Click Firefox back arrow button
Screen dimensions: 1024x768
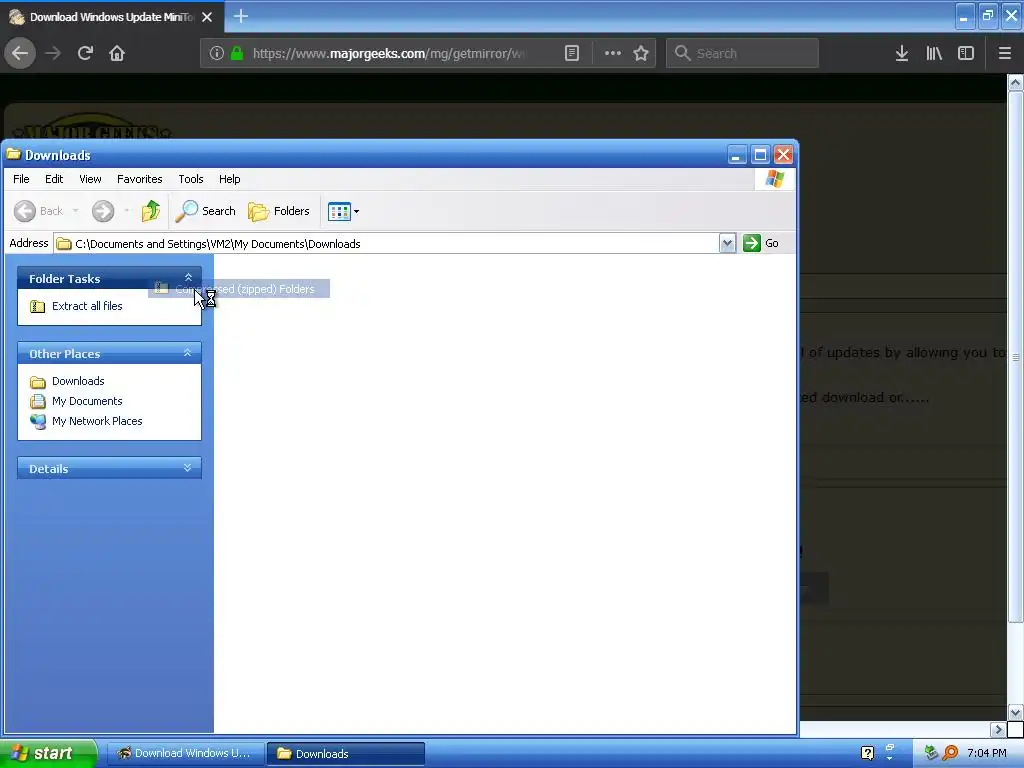tap(20, 53)
